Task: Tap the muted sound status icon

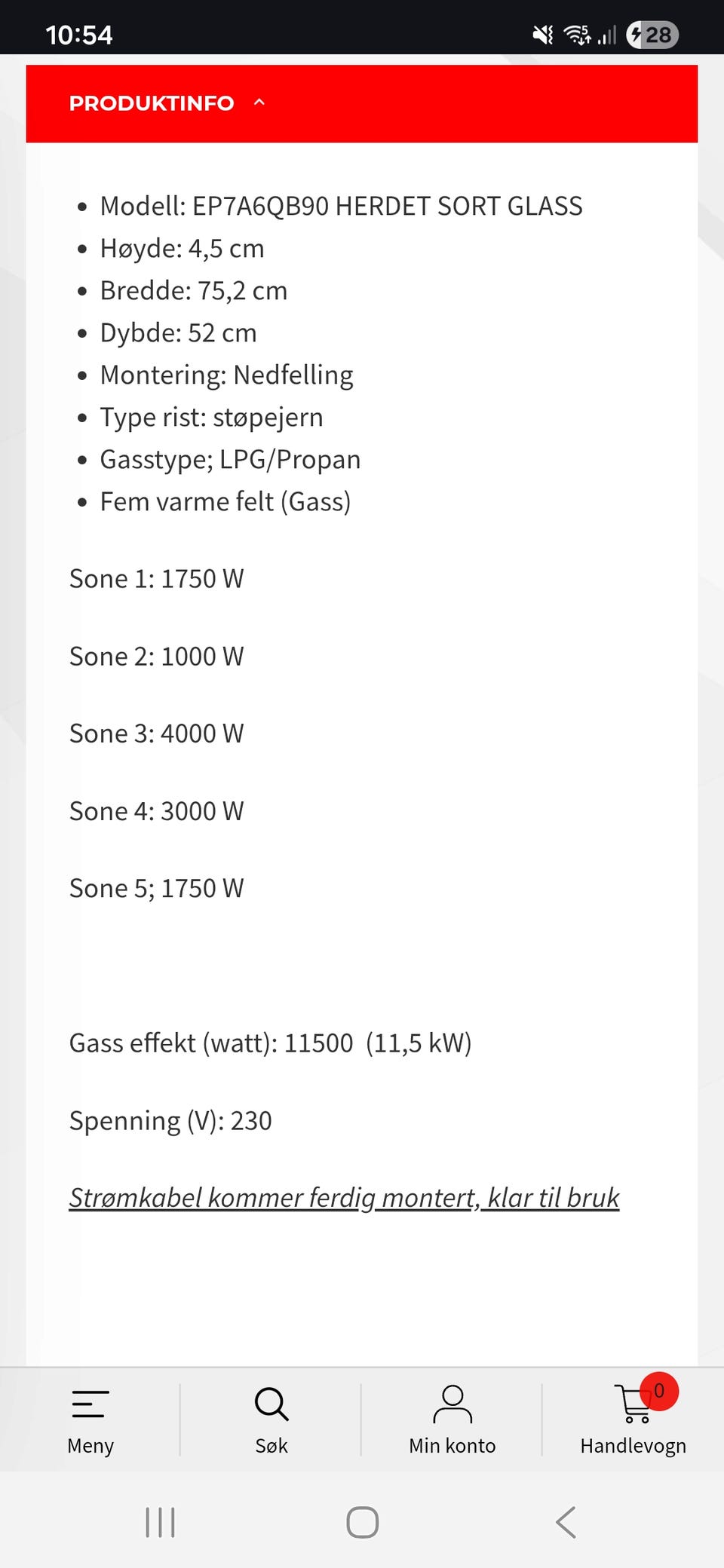Action: pyautogui.click(x=543, y=35)
